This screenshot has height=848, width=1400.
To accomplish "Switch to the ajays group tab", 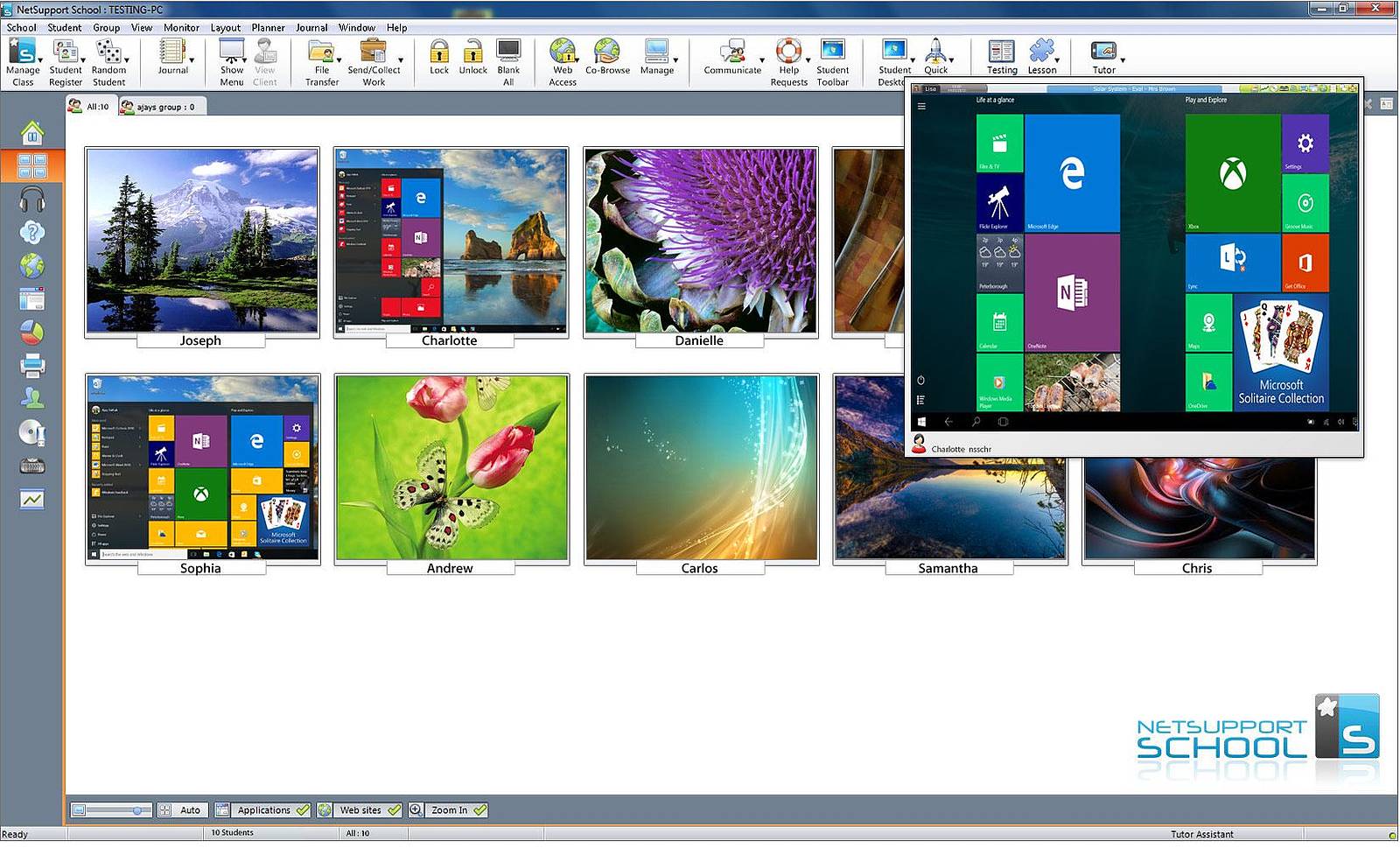I will (158, 107).
